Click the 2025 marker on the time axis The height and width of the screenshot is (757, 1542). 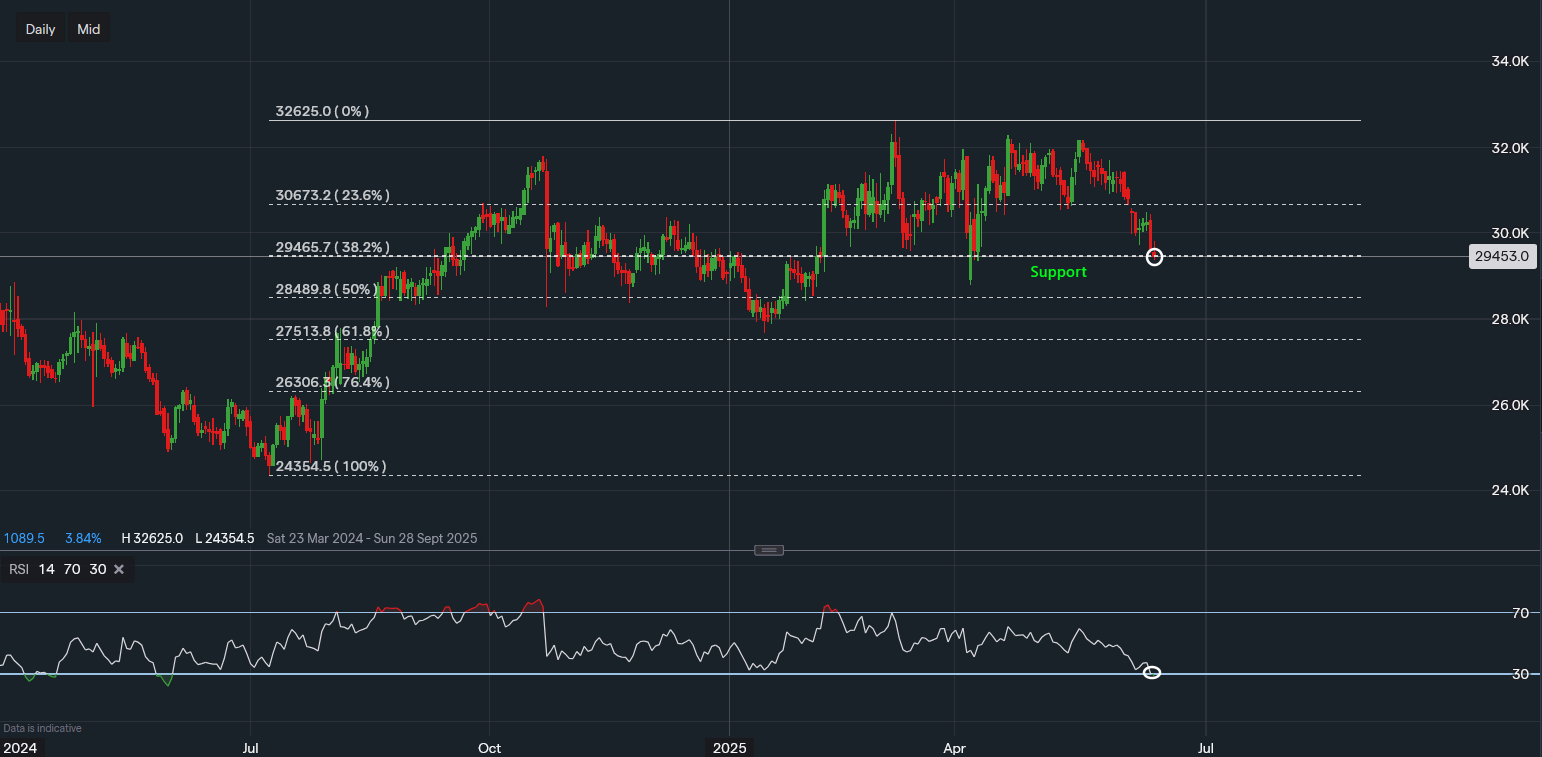point(729,747)
